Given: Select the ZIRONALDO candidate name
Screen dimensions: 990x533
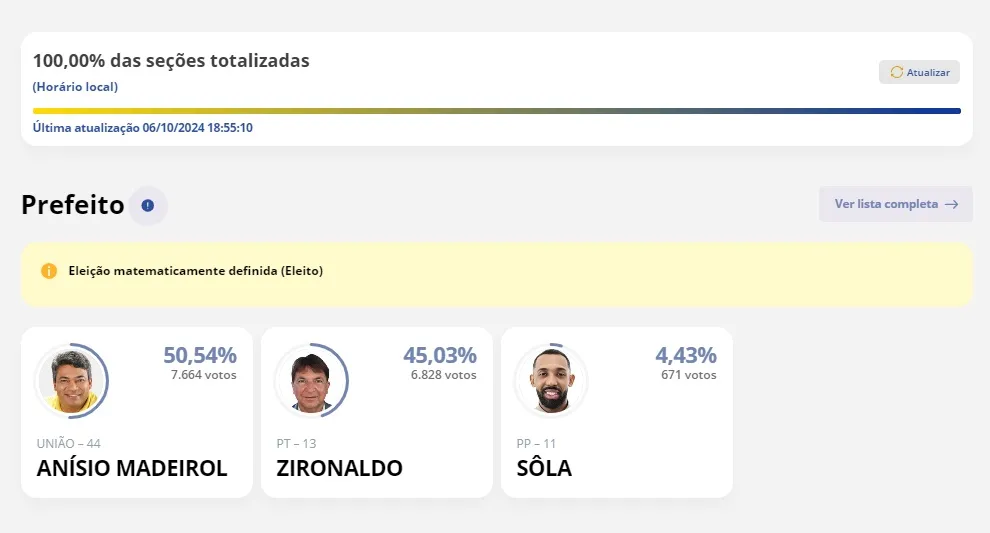Looking at the screenshot, I should [340, 468].
